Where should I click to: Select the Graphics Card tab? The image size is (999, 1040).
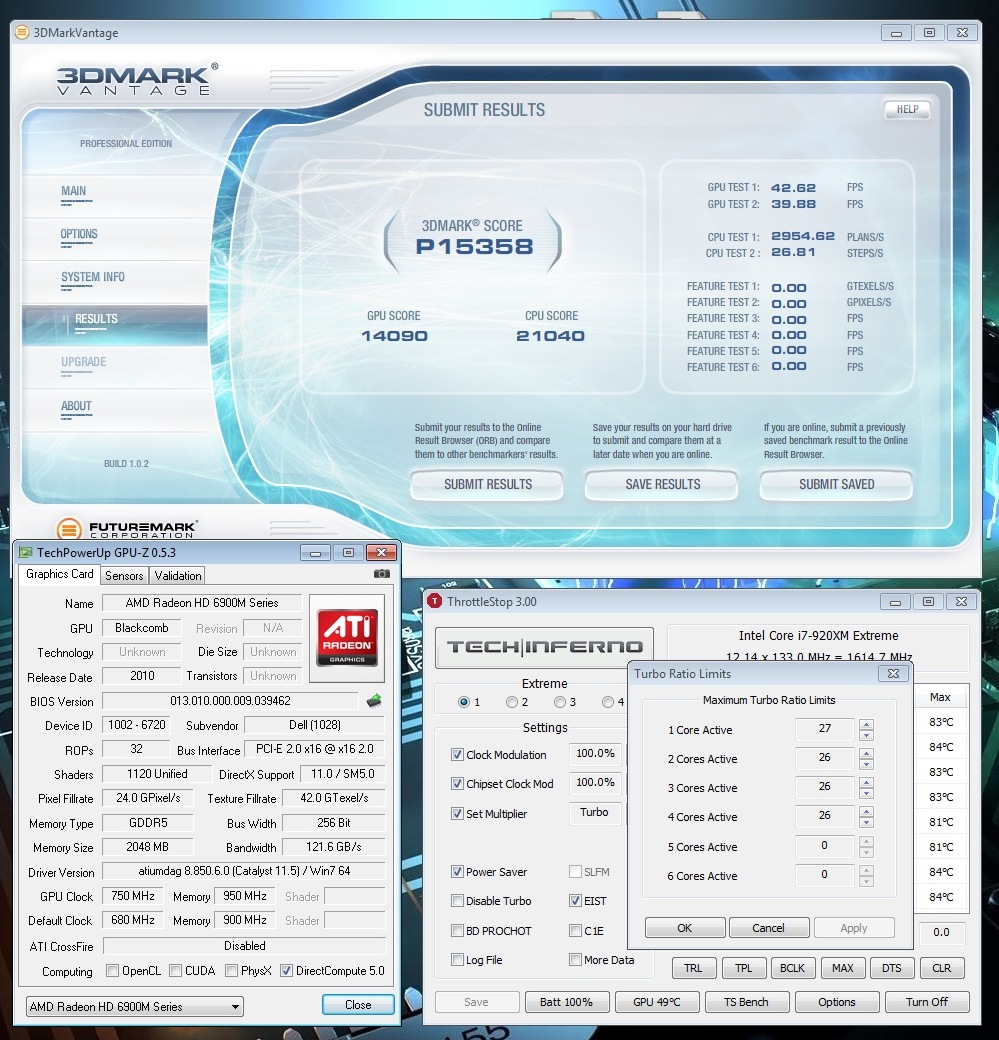coord(60,574)
